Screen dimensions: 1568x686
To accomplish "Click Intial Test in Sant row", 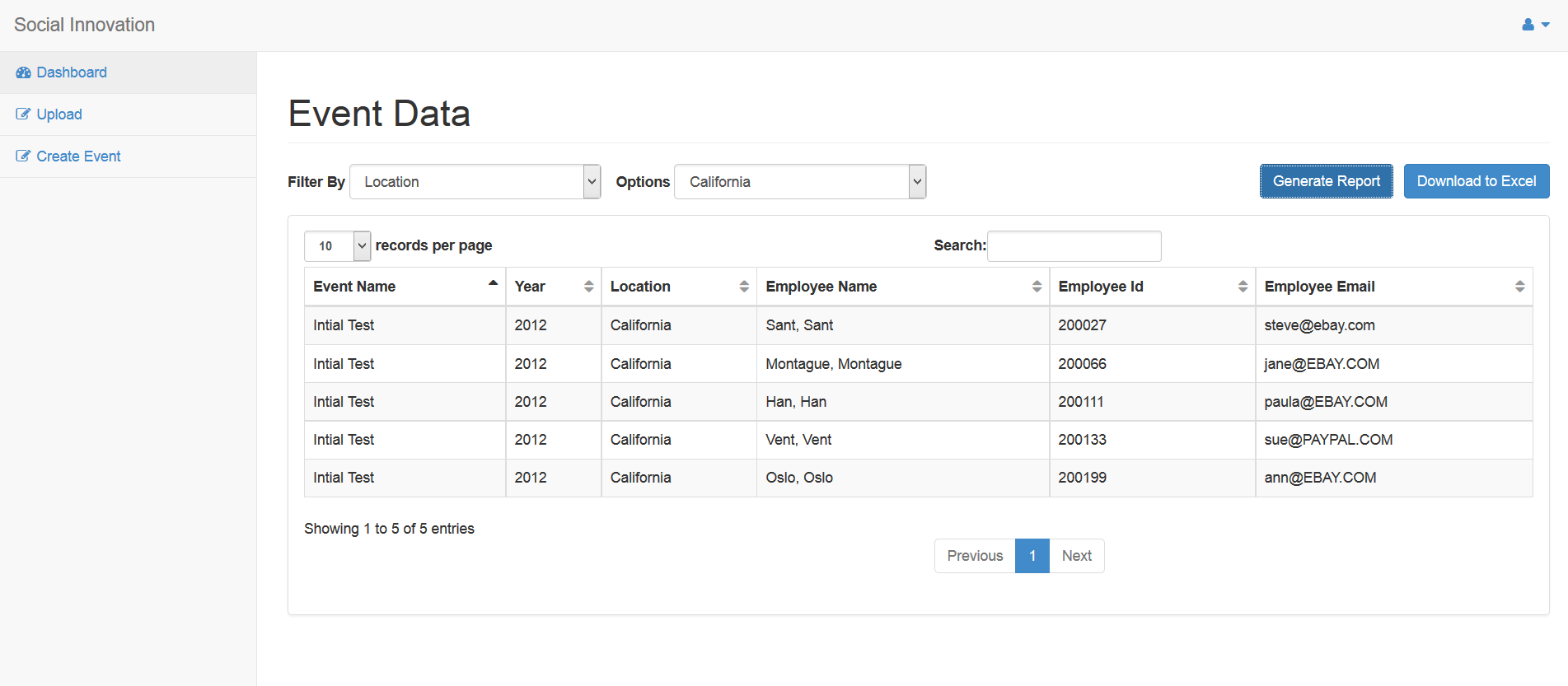I will [x=344, y=325].
